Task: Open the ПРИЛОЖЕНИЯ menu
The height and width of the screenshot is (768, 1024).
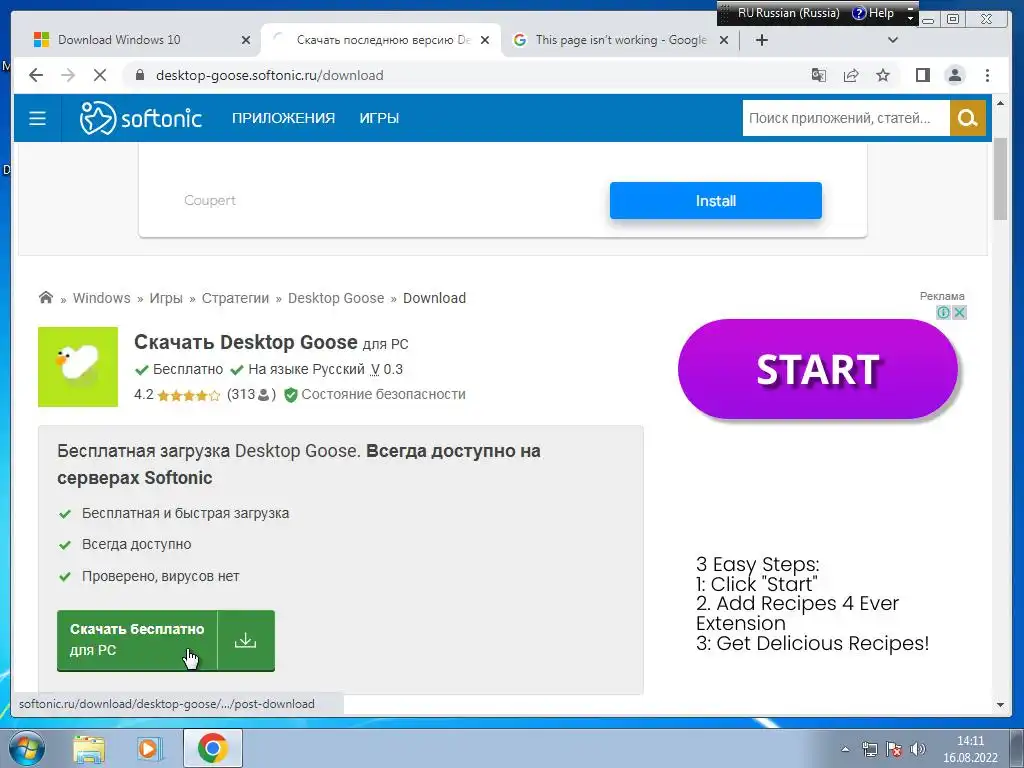Action: 283,118
